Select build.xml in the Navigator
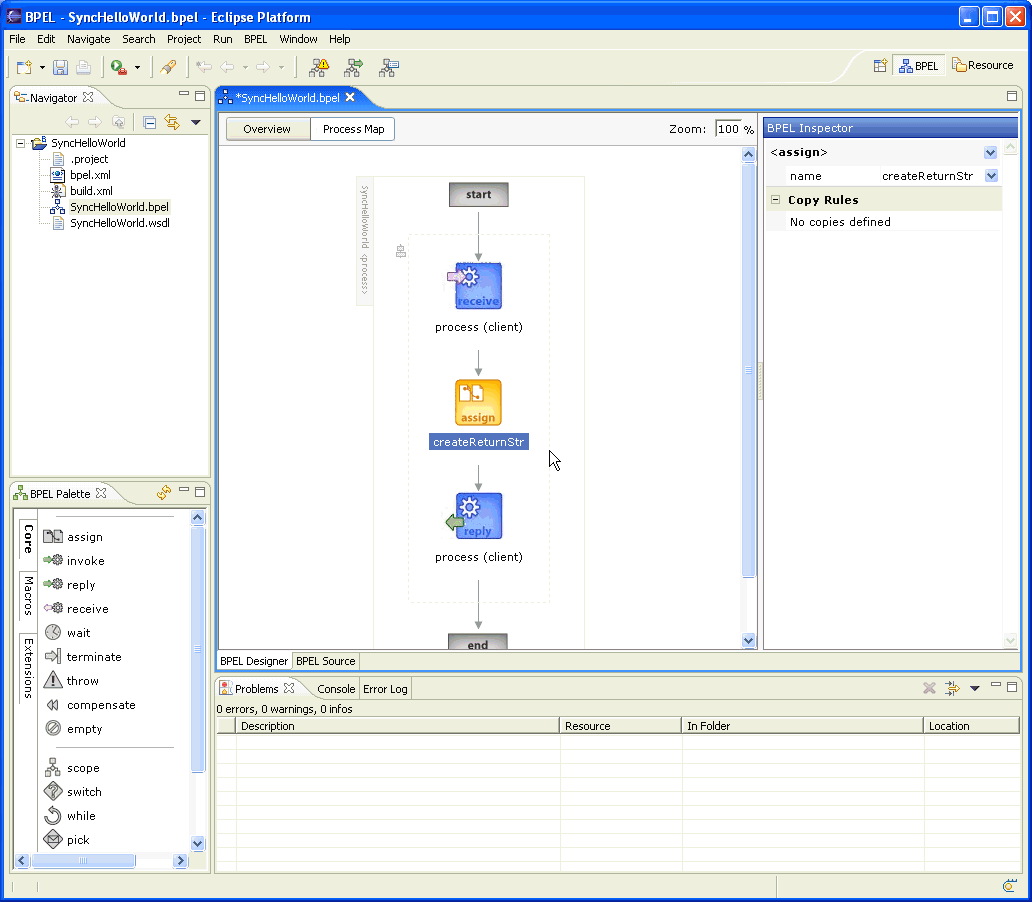The width and height of the screenshot is (1032, 902). pos(91,191)
